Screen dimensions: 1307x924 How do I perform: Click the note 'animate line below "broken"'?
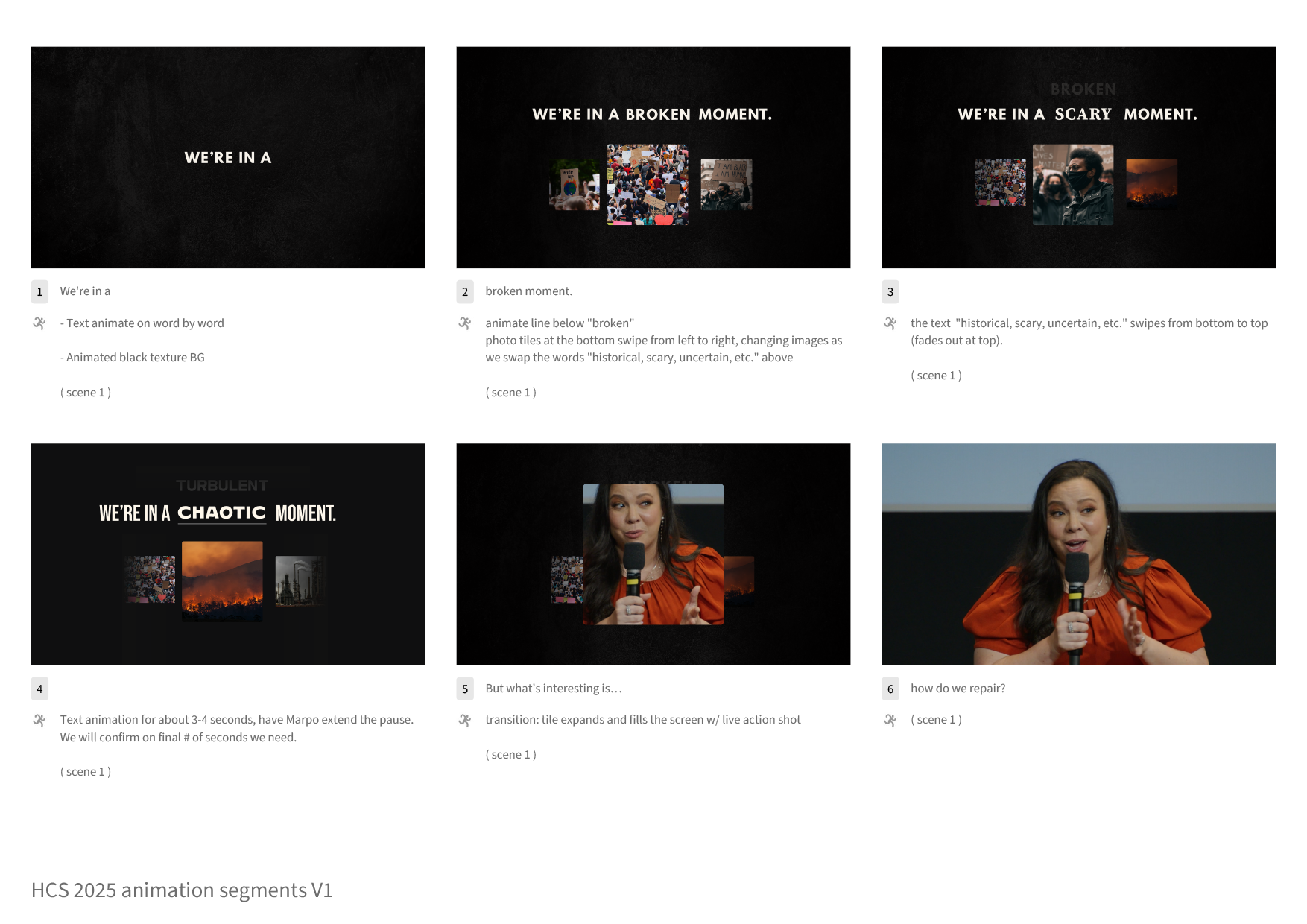560,323
